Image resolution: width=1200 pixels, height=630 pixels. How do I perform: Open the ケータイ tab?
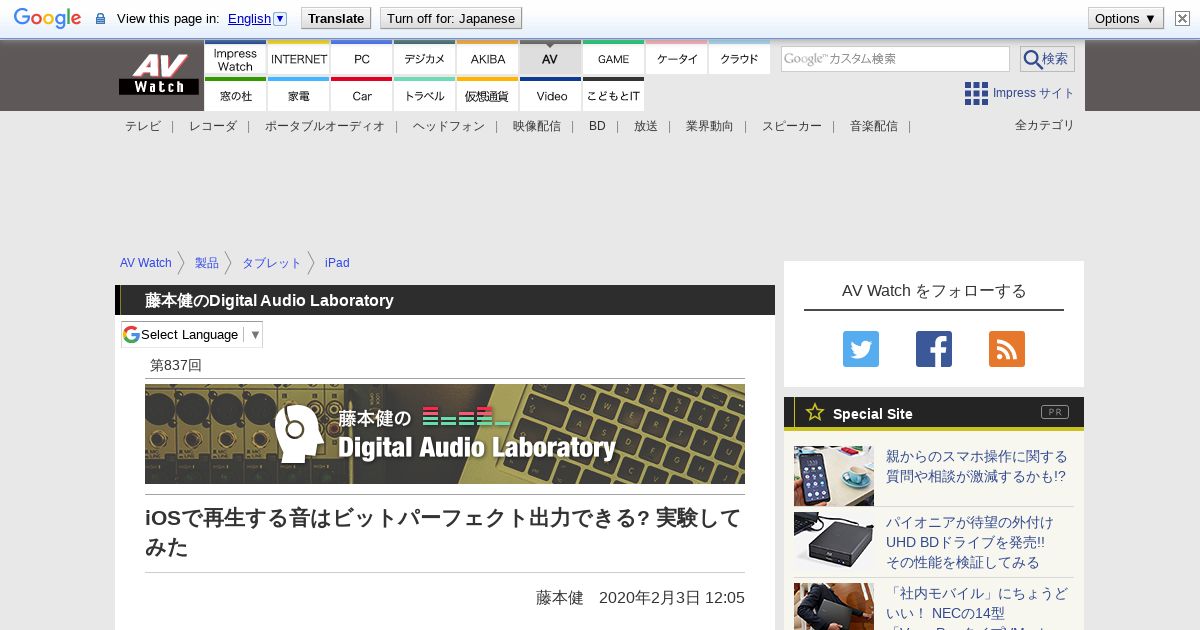tap(677, 59)
